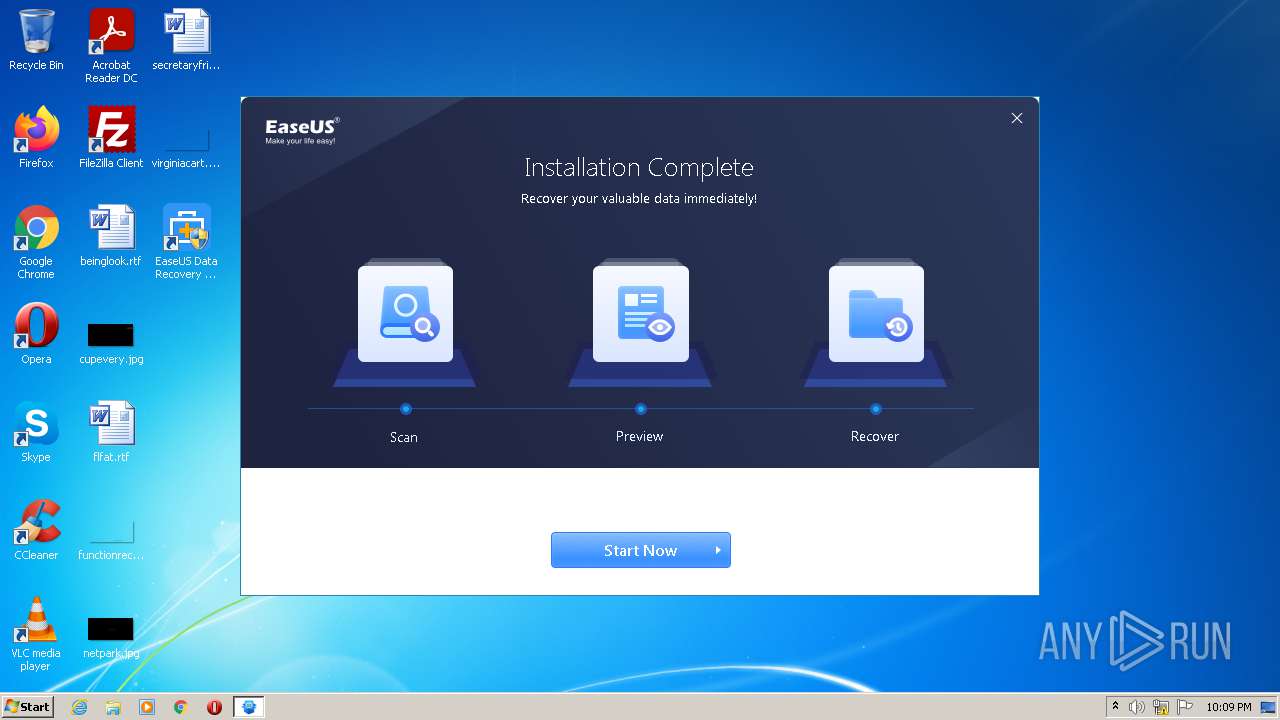
Task: Select the Skype desktop shortcut
Action: 36,432
